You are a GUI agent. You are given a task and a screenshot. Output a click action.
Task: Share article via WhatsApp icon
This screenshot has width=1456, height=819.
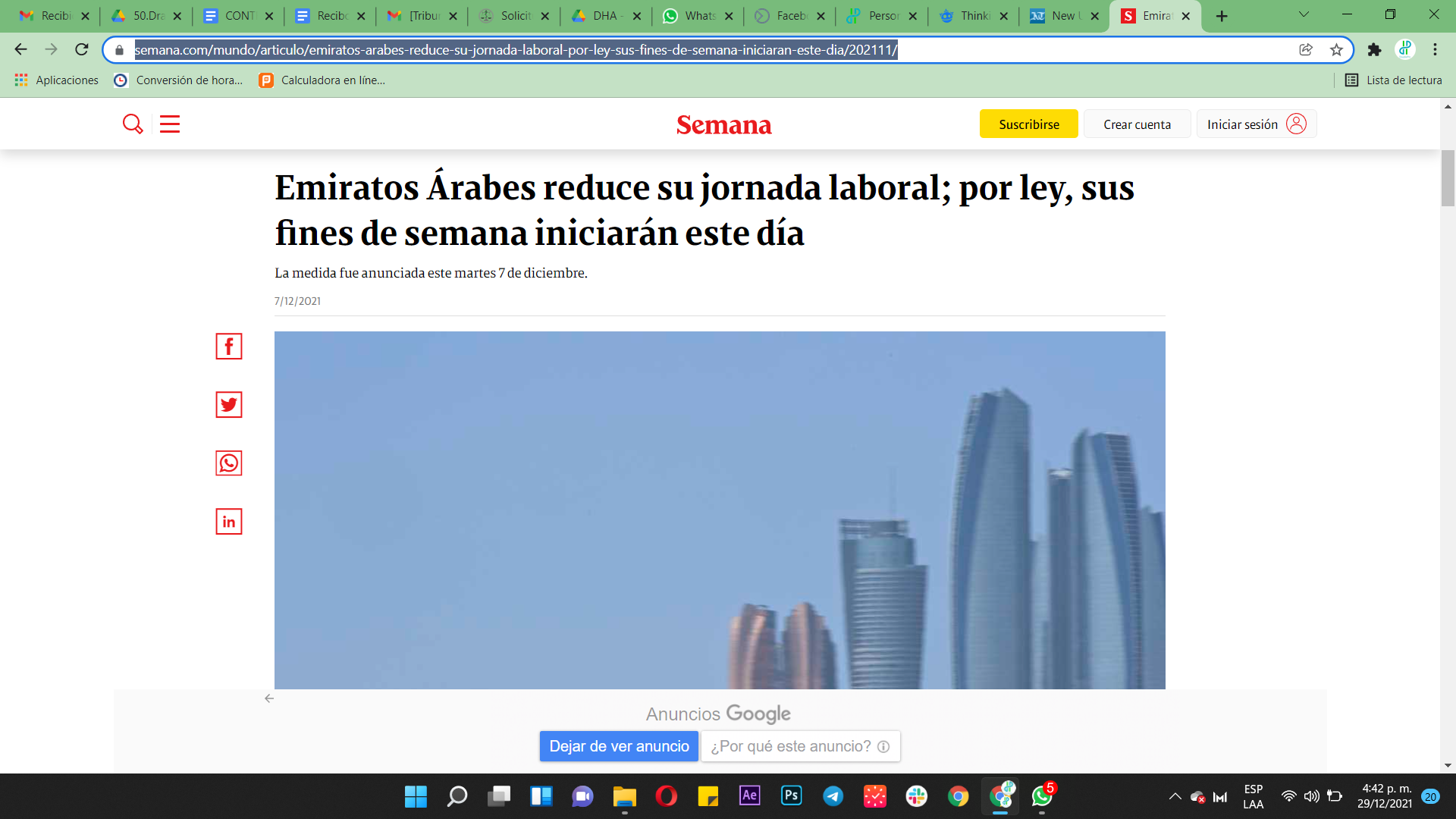click(228, 463)
